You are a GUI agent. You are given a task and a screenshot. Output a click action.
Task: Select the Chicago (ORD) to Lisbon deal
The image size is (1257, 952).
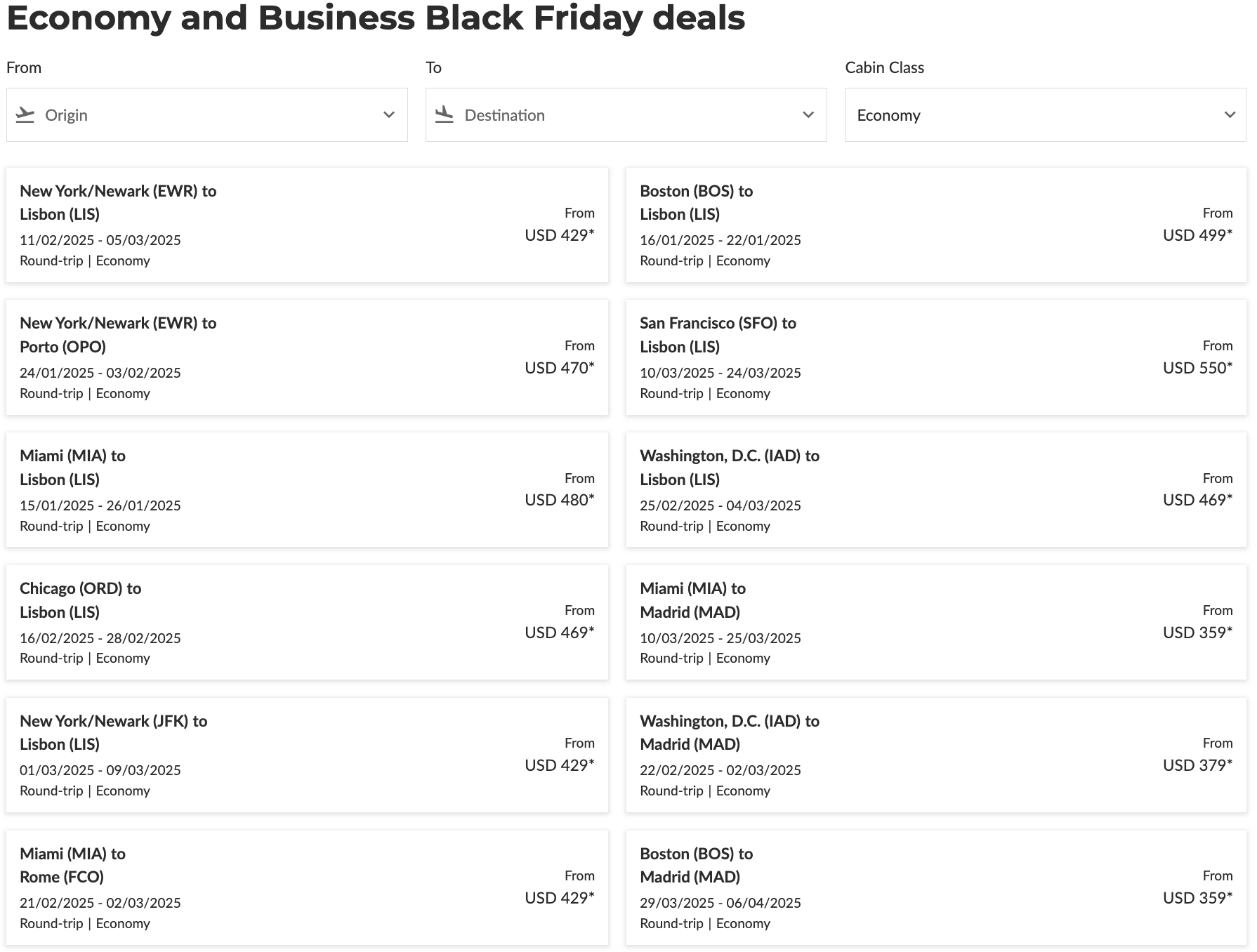click(307, 622)
